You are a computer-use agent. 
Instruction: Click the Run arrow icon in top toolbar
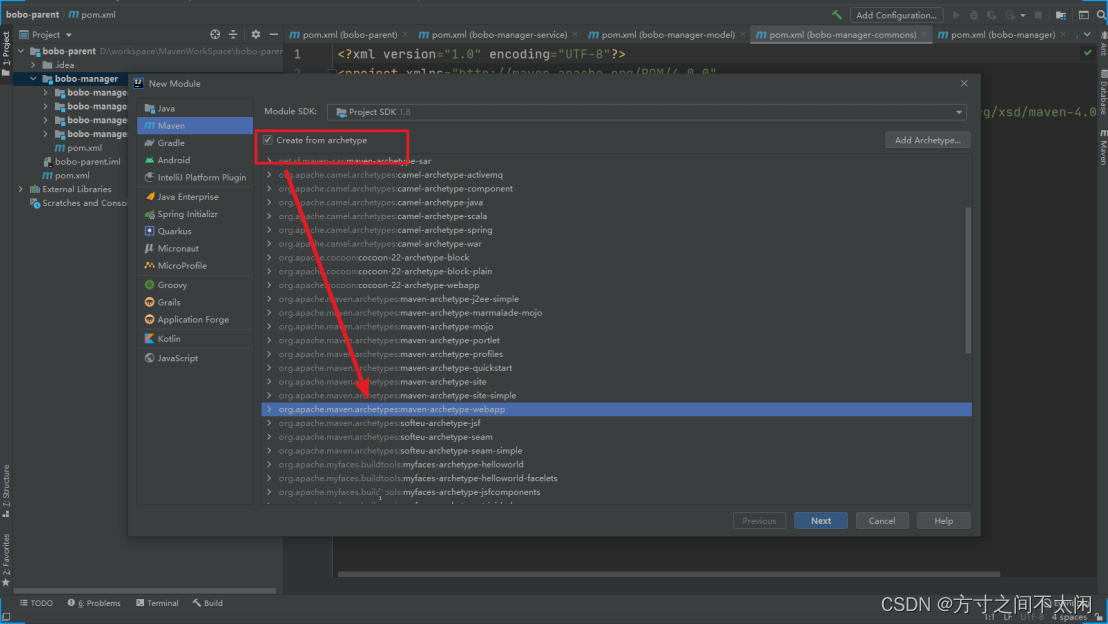pyautogui.click(x=956, y=15)
